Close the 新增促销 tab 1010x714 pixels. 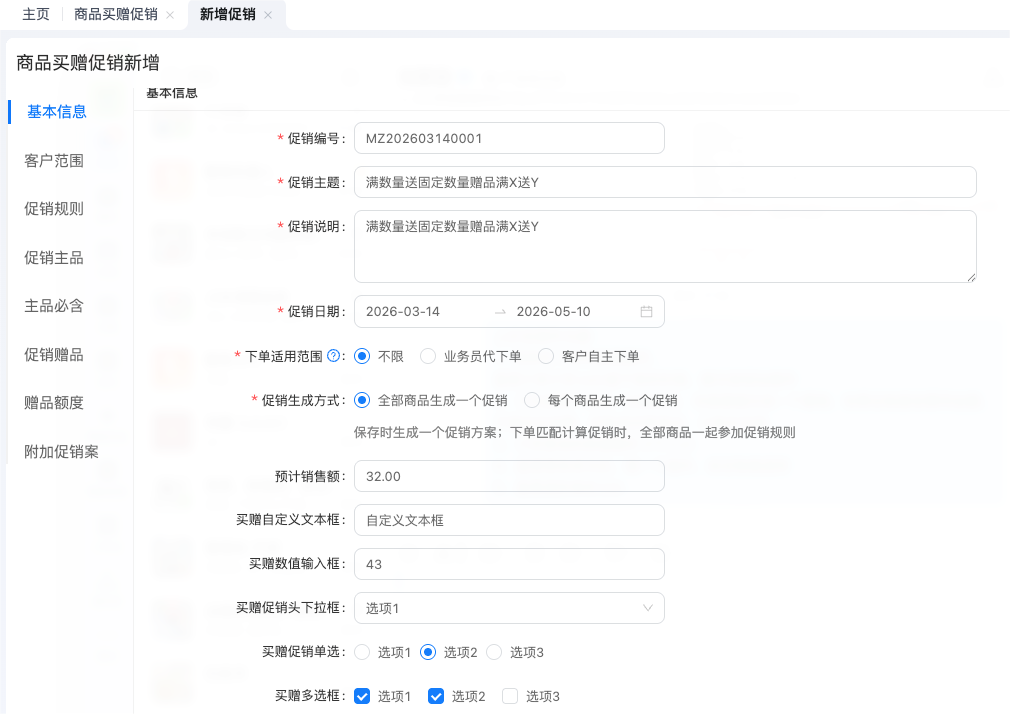[x=268, y=15]
